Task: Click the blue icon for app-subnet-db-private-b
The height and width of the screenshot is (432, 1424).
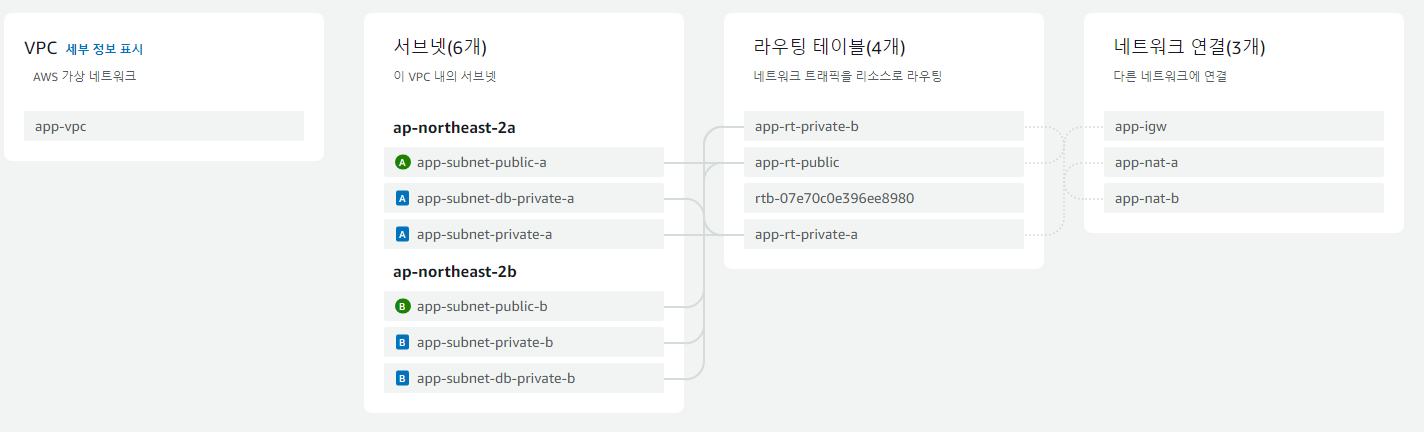Action: (x=402, y=378)
